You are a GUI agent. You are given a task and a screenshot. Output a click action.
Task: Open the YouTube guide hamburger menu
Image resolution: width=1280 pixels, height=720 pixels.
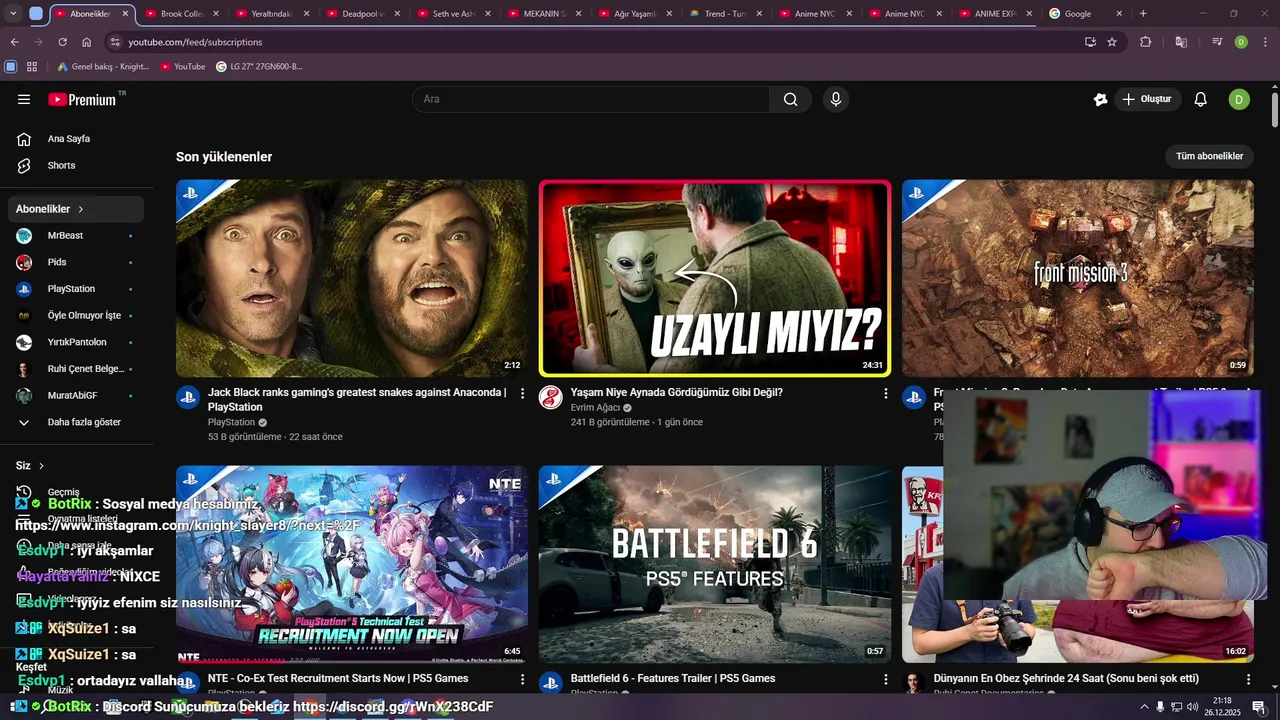pos(24,99)
